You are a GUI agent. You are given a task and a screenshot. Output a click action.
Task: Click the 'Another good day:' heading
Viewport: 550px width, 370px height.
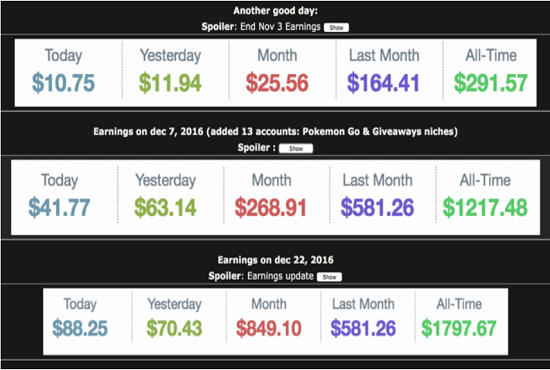(x=275, y=11)
